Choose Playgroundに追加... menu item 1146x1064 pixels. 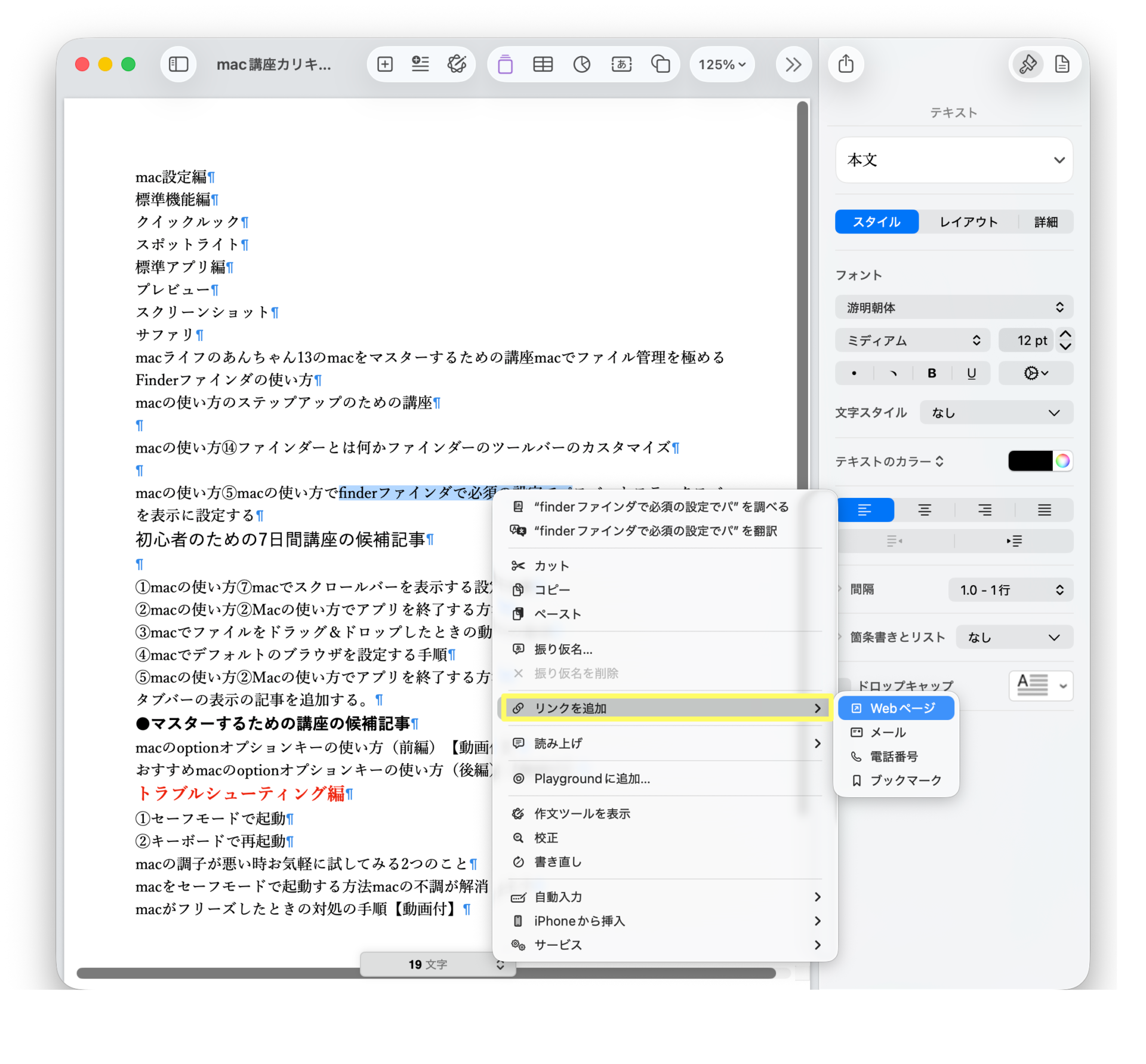pyautogui.click(x=665, y=779)
